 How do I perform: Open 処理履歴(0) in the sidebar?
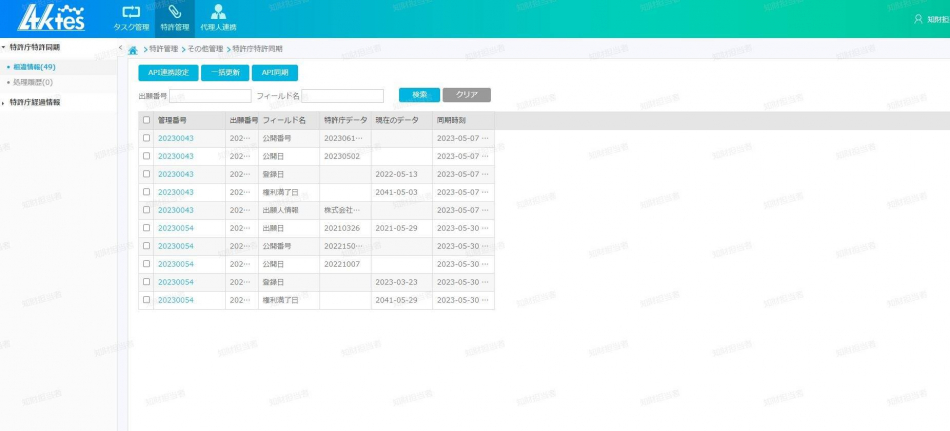tap(33, 82)
